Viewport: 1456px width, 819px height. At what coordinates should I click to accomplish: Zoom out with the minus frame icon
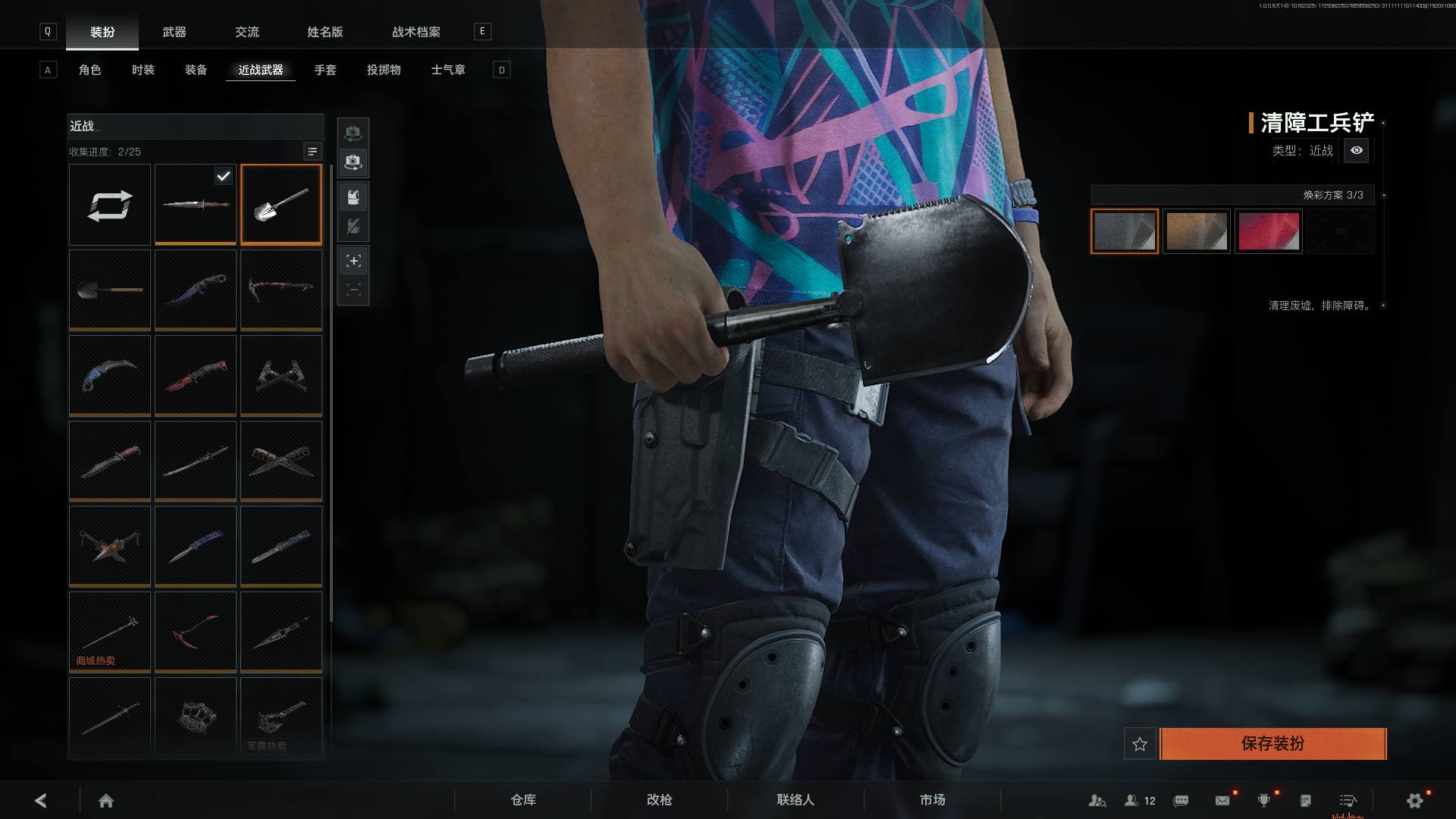tap(353, 290)
